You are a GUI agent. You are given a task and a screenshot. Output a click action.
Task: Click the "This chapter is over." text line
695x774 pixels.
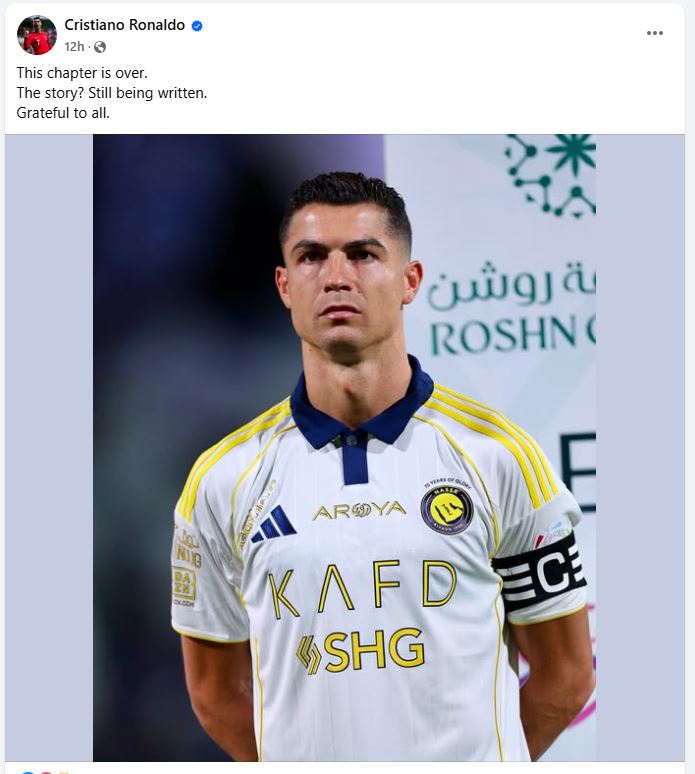point(82,73)
